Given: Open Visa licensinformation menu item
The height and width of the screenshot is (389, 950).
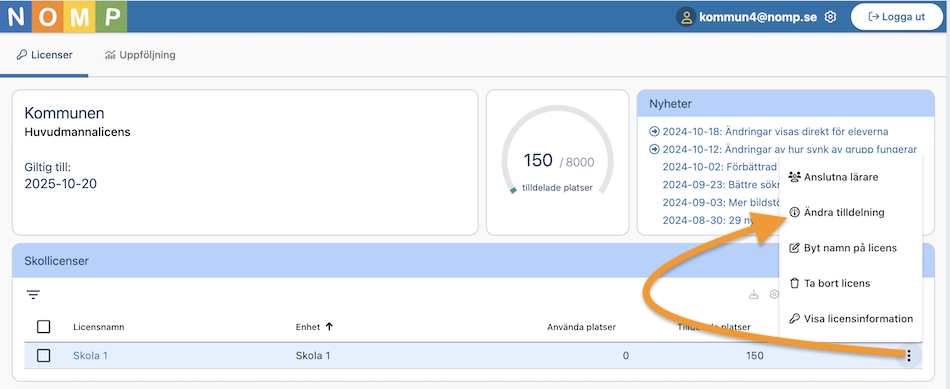Looking at the screenshot, I should coord(851,319).
